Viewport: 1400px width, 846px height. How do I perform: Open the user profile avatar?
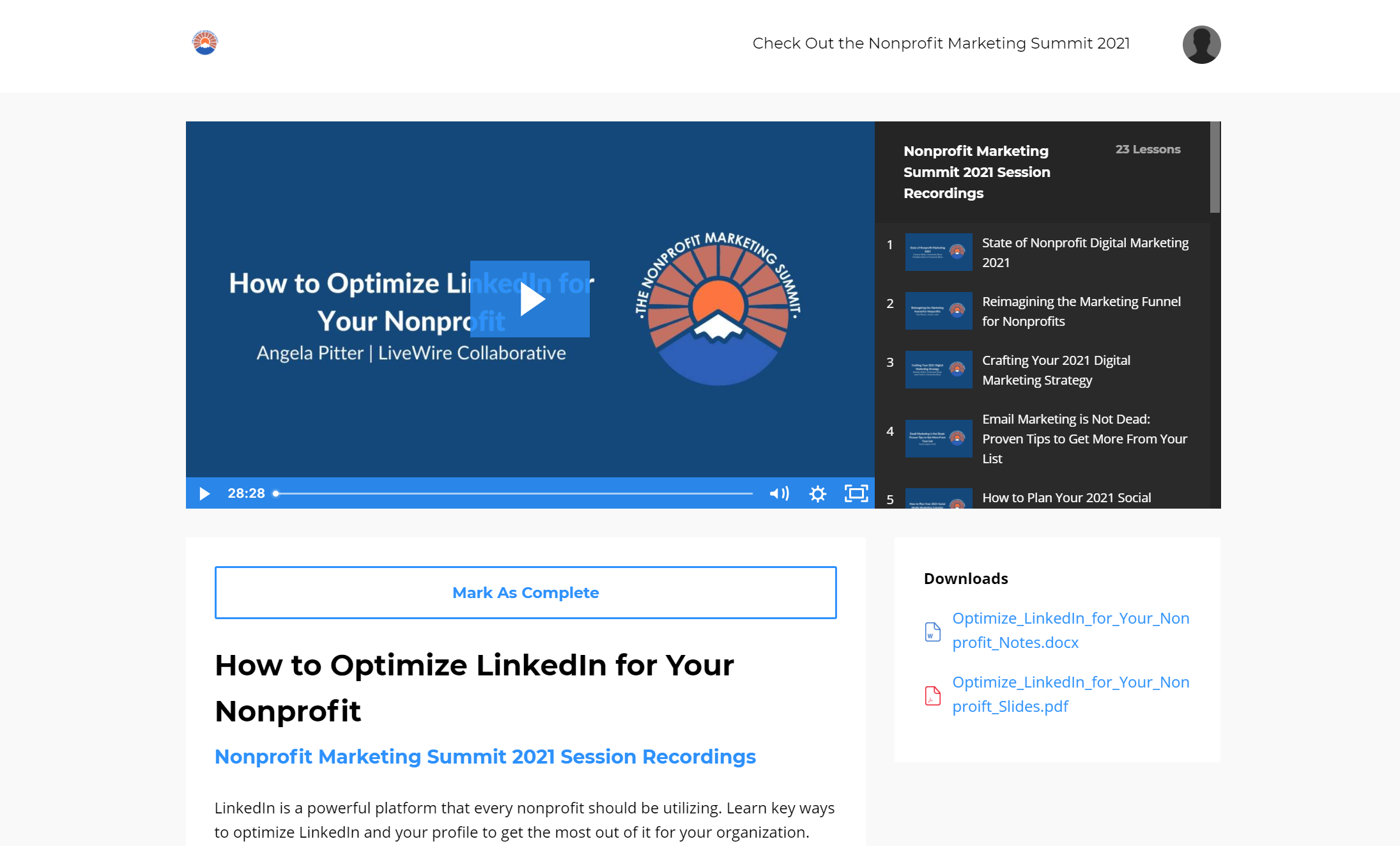(1201, 45)
